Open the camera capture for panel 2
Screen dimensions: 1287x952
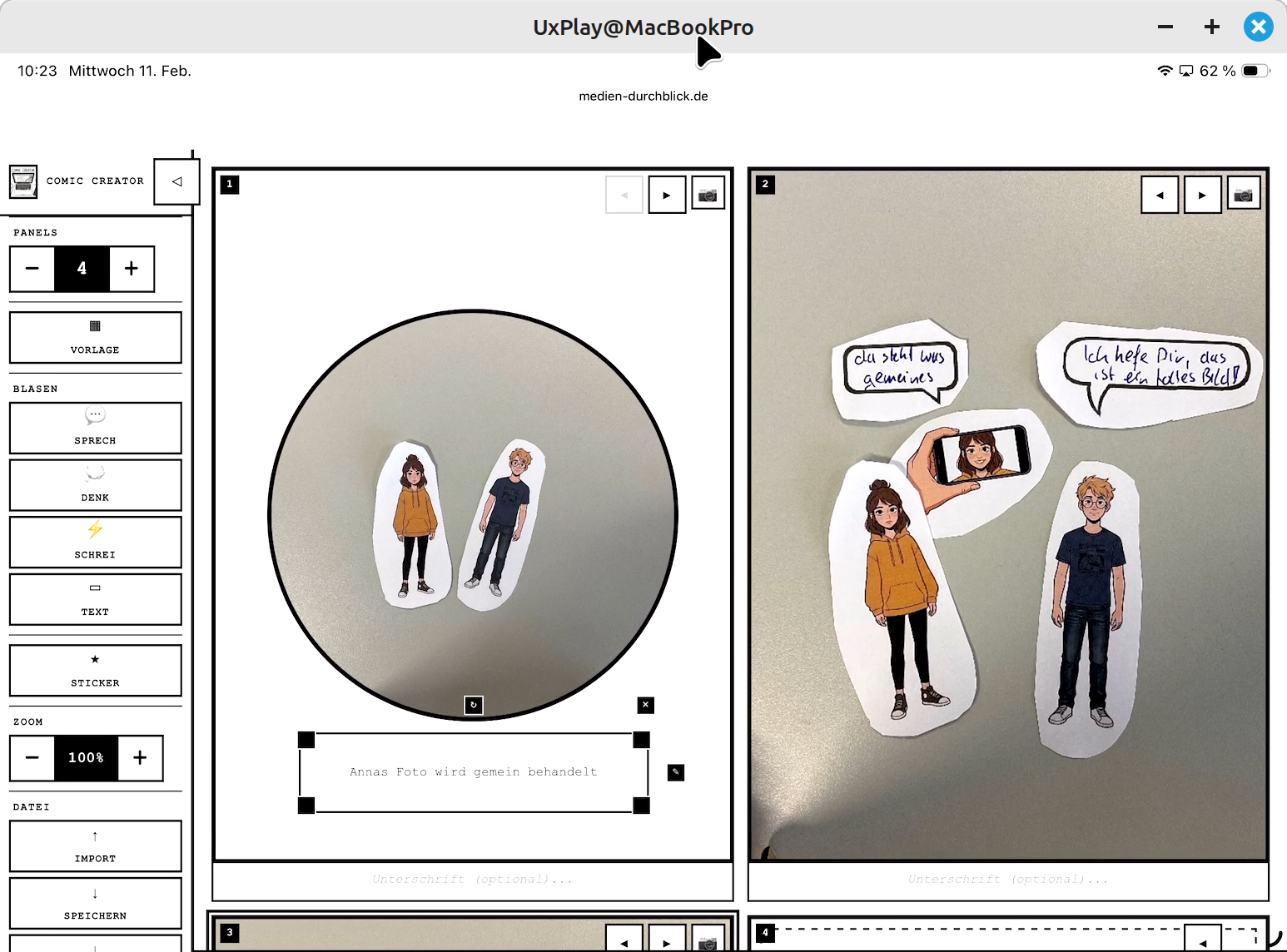pyautogui.click(x=1244, y=193)
